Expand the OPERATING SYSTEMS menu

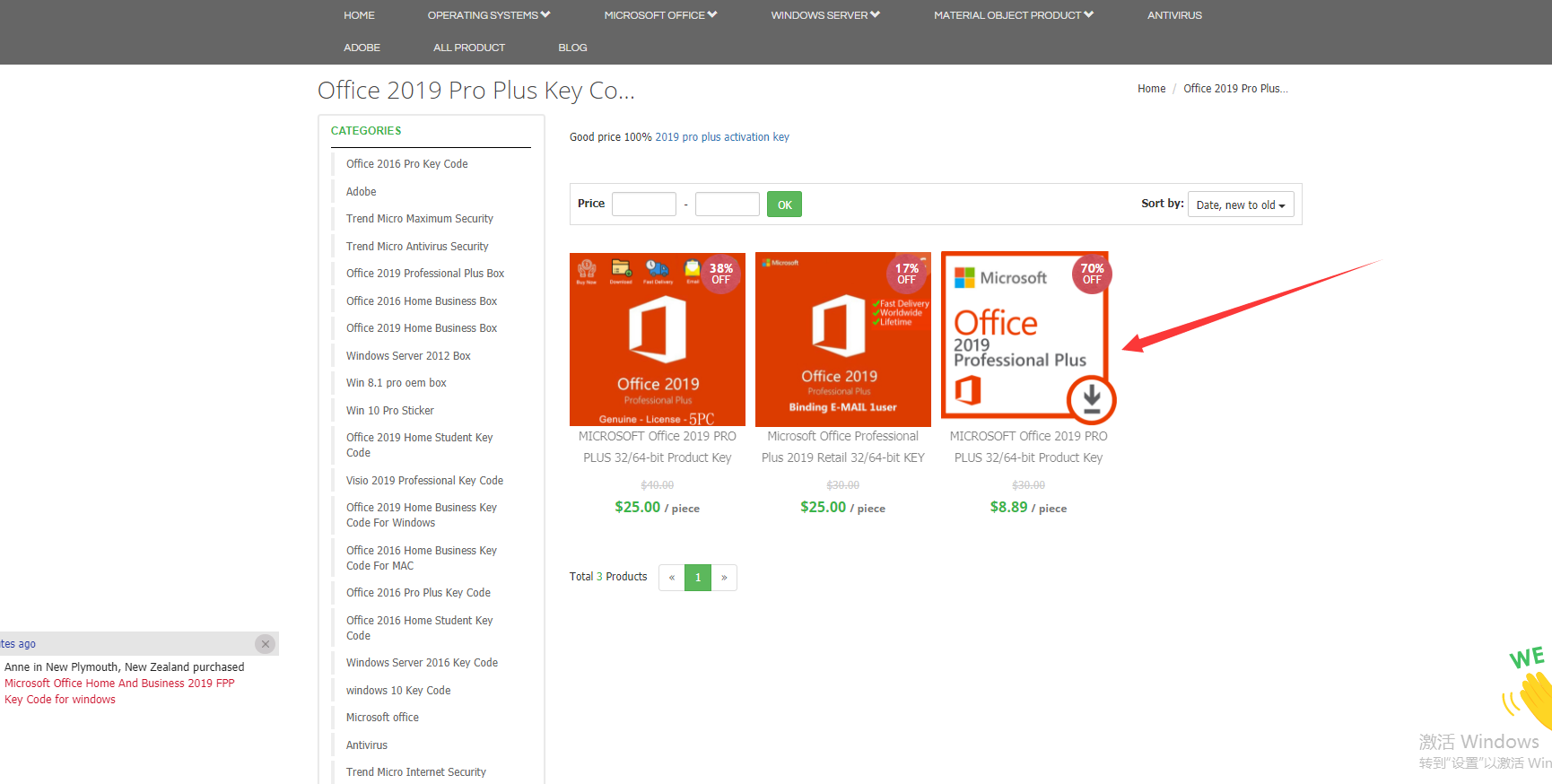[489, 15]
